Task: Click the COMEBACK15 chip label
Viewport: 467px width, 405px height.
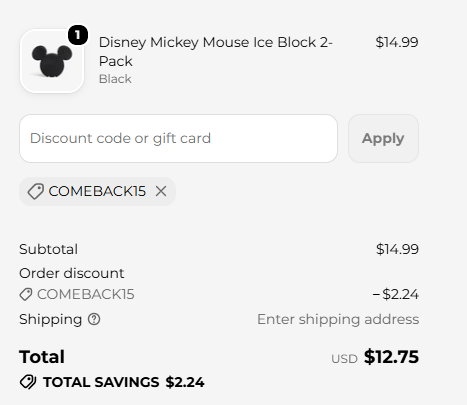Action: 97,191
